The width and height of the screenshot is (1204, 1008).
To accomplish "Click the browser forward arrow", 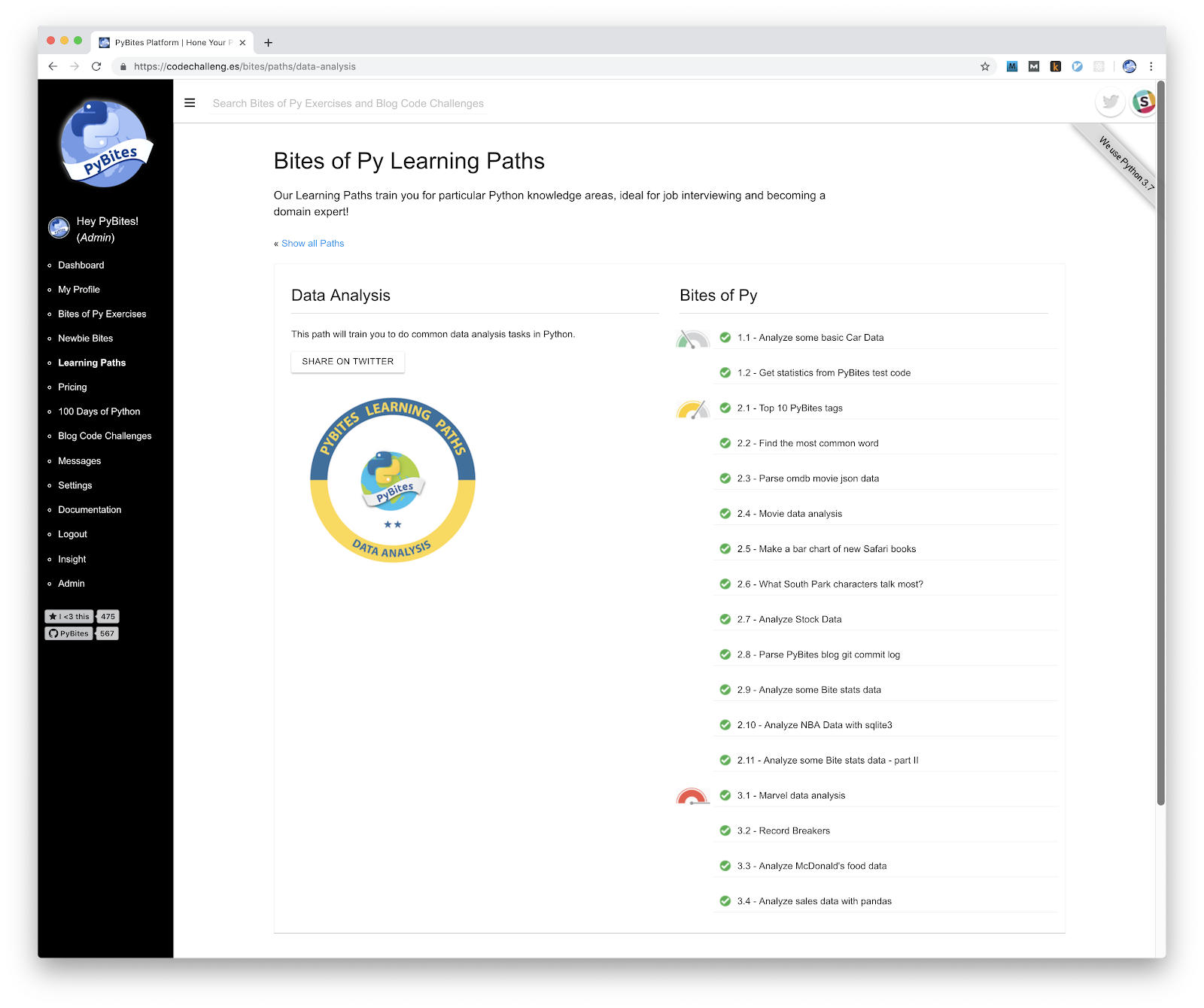I will click(x=74, y=66).
